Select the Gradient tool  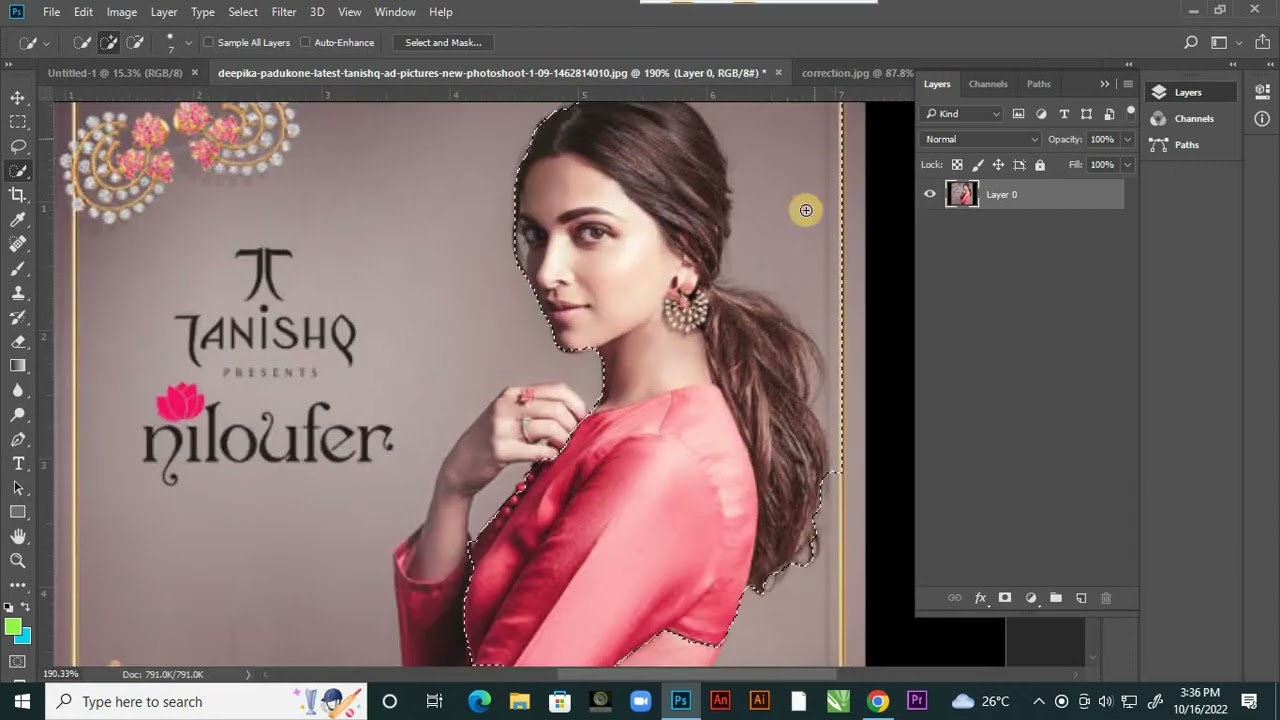(x=18, y=366)
